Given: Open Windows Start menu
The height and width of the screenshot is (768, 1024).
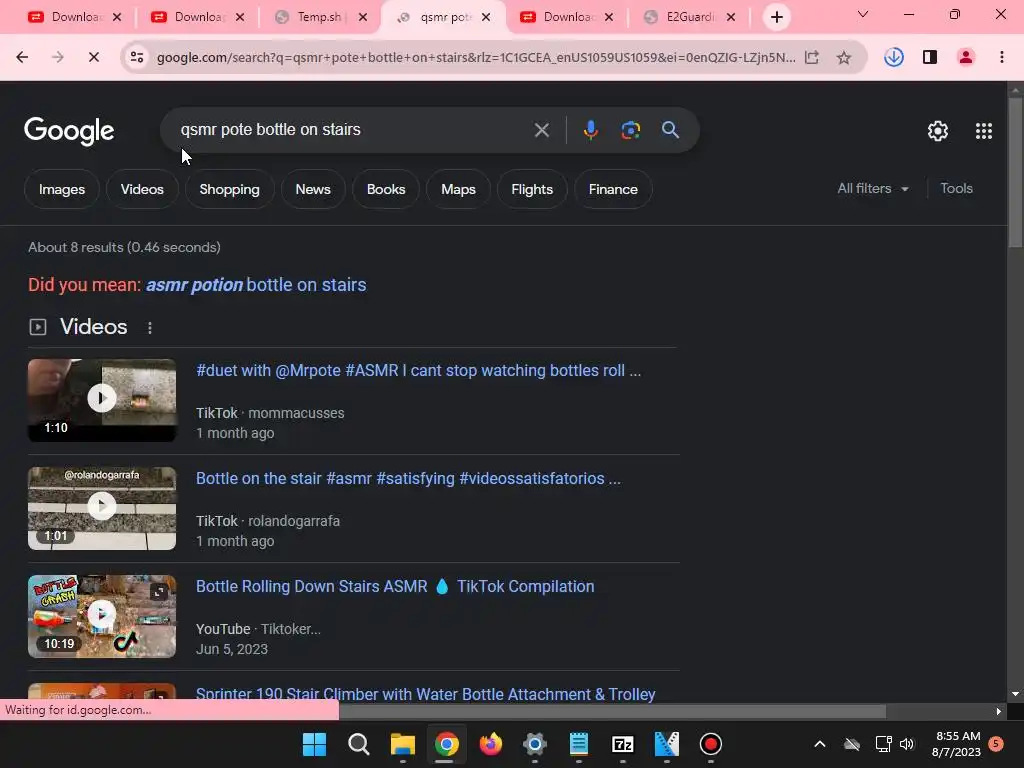Looking at the screenshot, I should point(314,744).
